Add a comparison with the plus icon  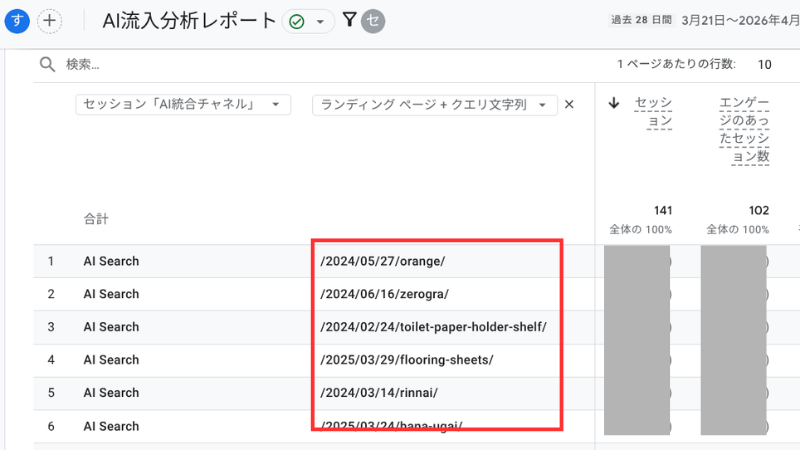tap(49, 21)
